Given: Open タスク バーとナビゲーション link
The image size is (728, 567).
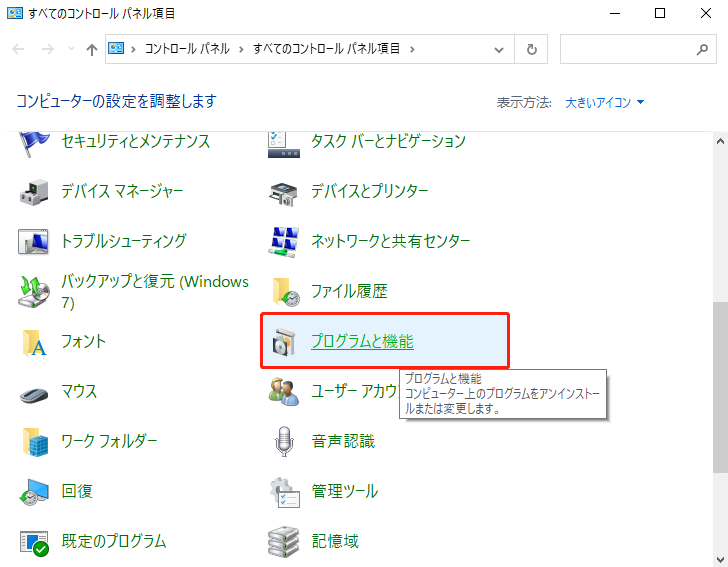Looking at the screenshot, I should tap(388, 141).
